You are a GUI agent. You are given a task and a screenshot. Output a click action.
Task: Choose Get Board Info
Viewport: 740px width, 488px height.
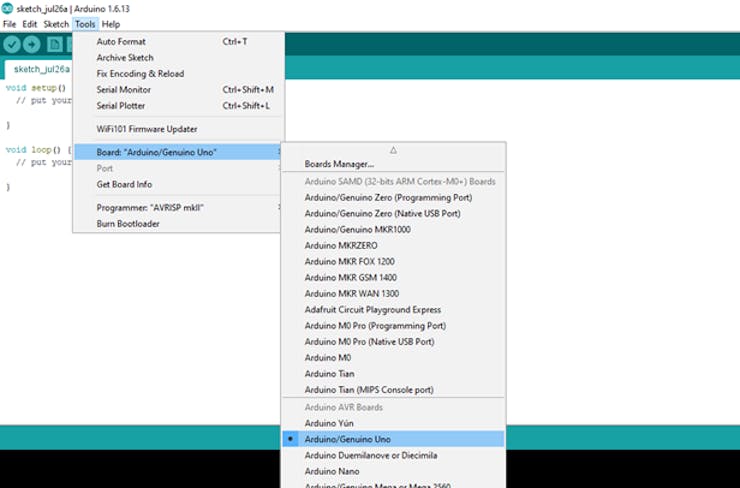pos(178,185)
